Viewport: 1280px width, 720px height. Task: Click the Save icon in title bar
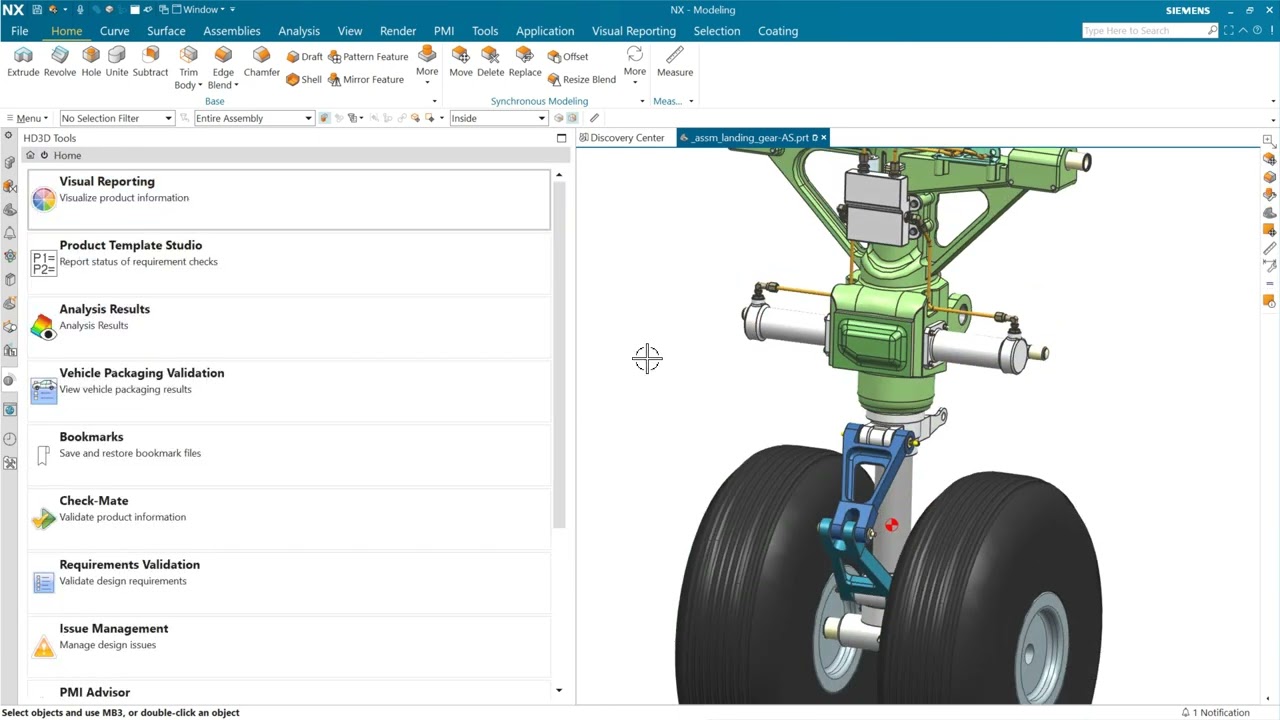[x=37, y=10]
